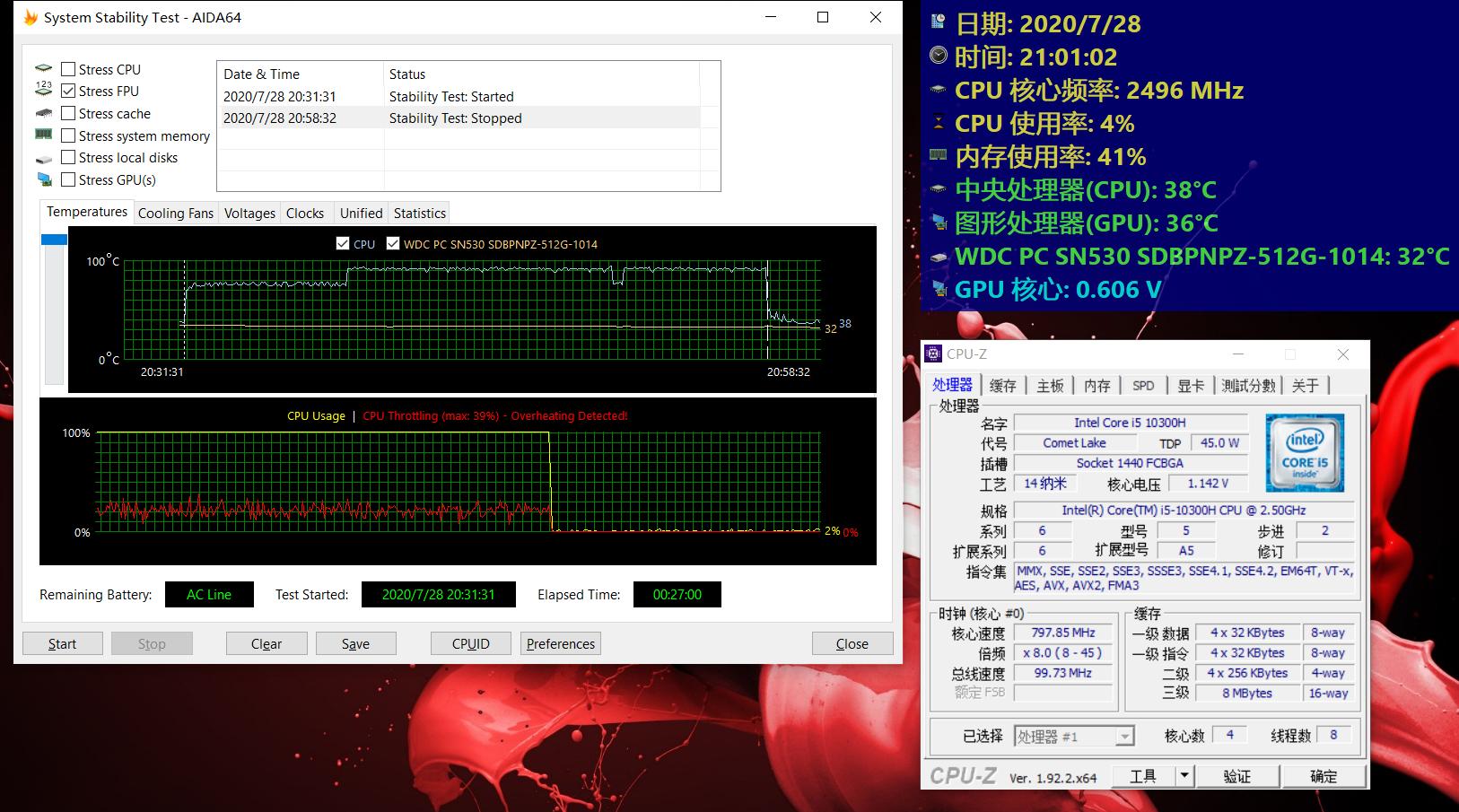Enable the Stress GPU(s) checkbox
Viewport: 1459px width, 812px height.
coord(68,179)
